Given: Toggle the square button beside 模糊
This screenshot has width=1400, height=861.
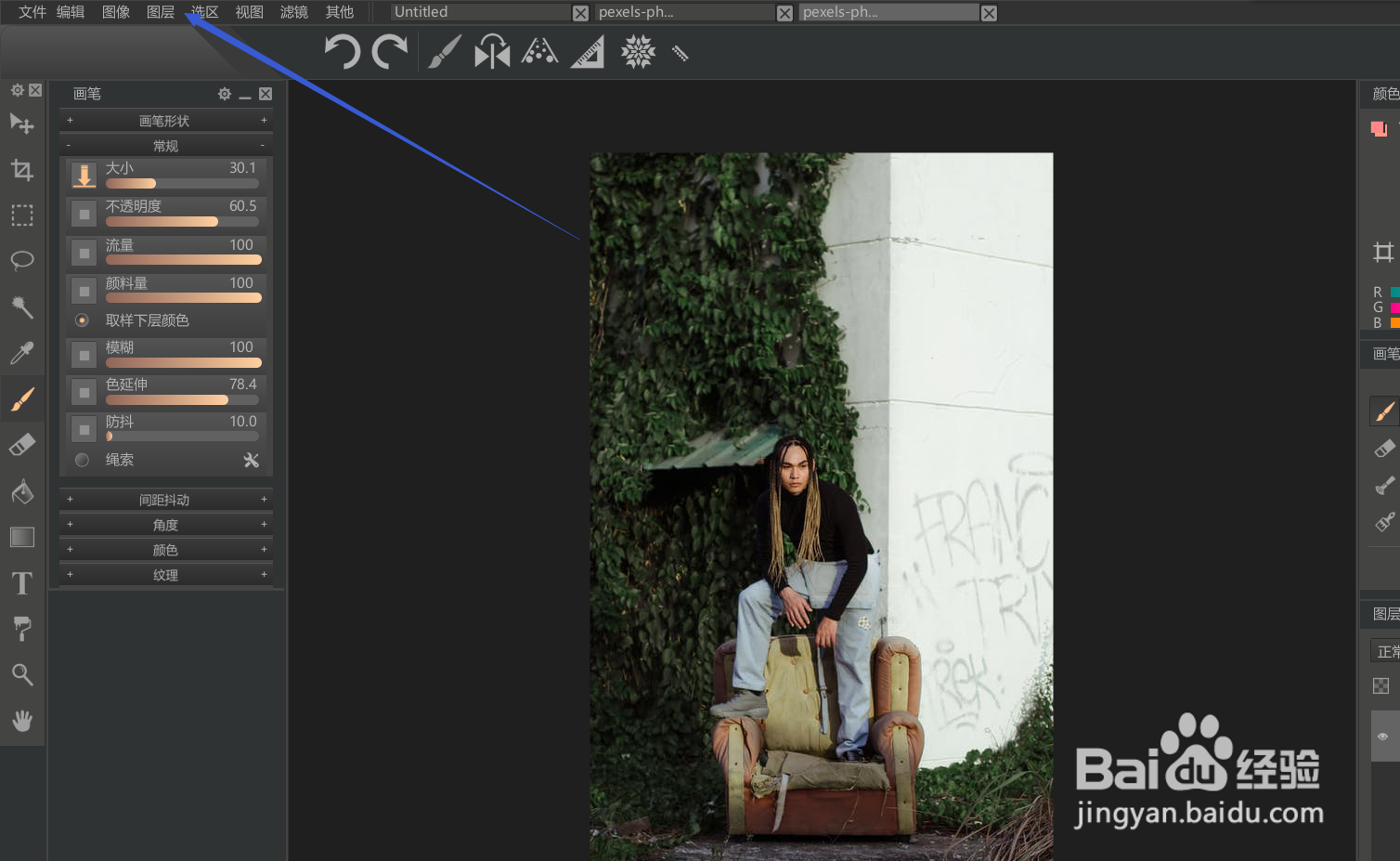Looking at the screenshot, I should pyautogui.click(x=84, y=355).
